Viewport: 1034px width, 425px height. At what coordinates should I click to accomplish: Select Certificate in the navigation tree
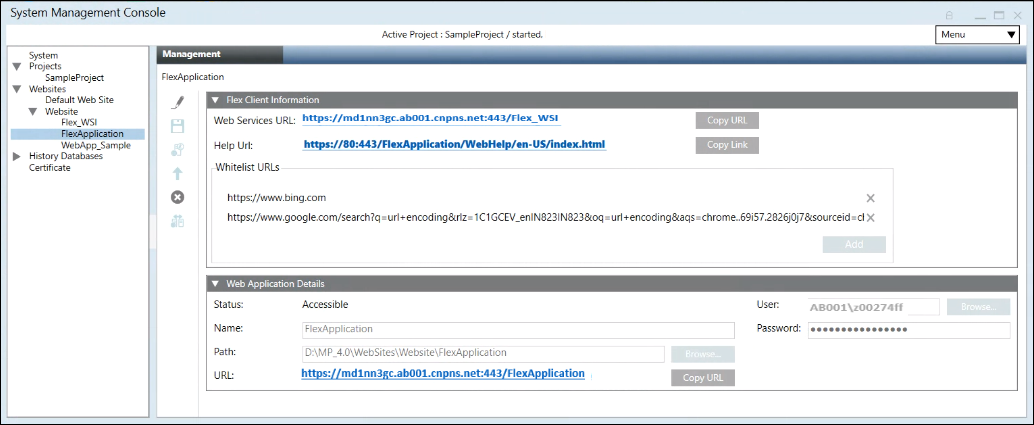point(50,168)
